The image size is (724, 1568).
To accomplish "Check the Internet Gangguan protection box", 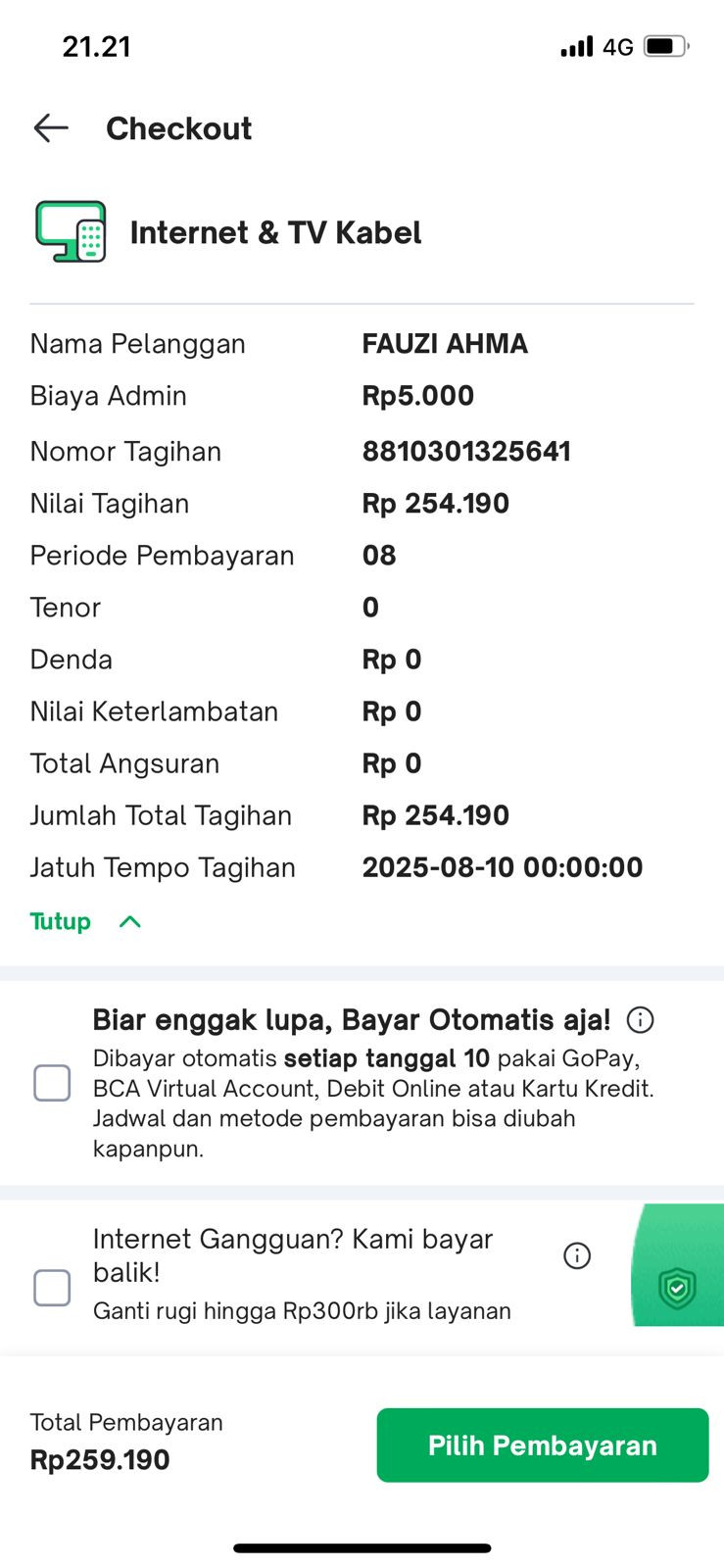I will tap(52, 1288).
